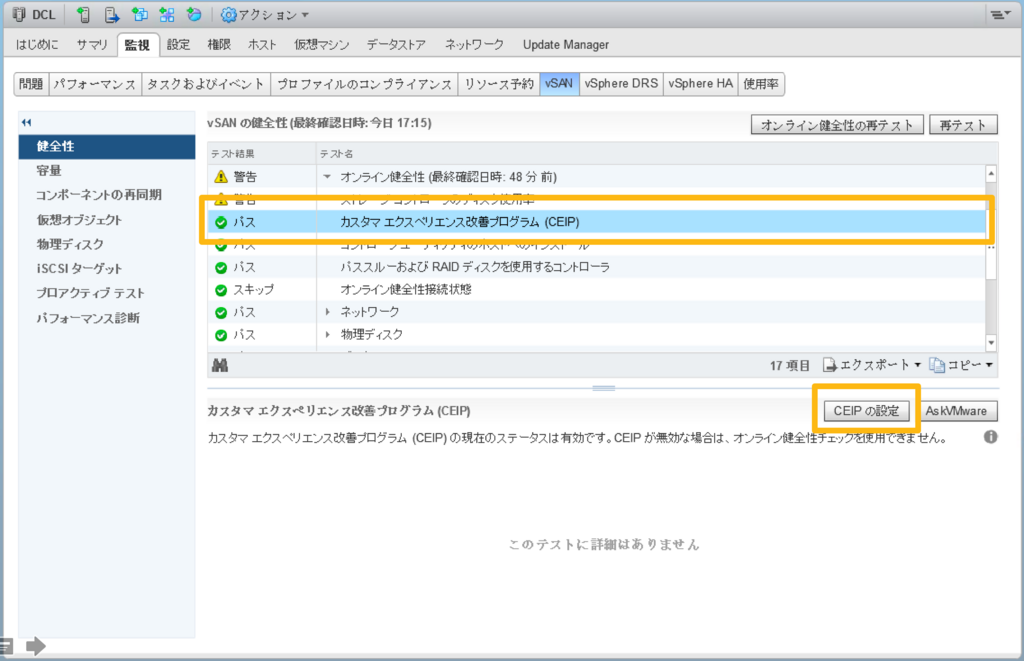1024x661 pixels.
Task: Click the gray right-arrow icon below the sidebar
Action: (x=35, y=646)
